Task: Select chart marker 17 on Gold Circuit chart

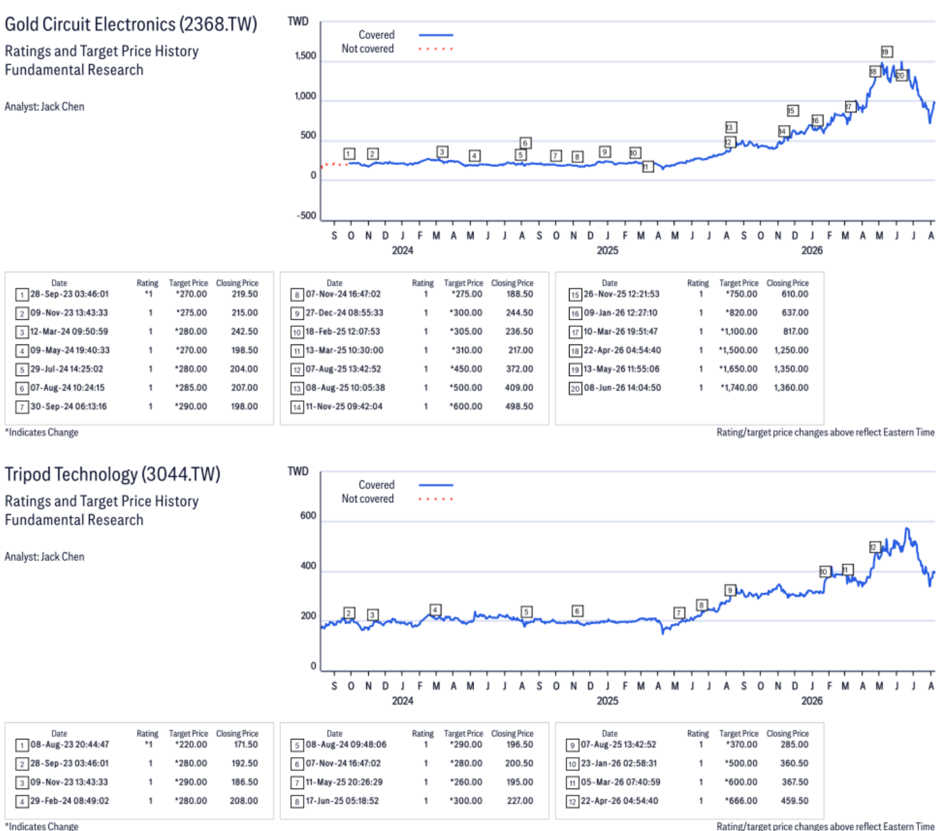Action: click(850, 107)
